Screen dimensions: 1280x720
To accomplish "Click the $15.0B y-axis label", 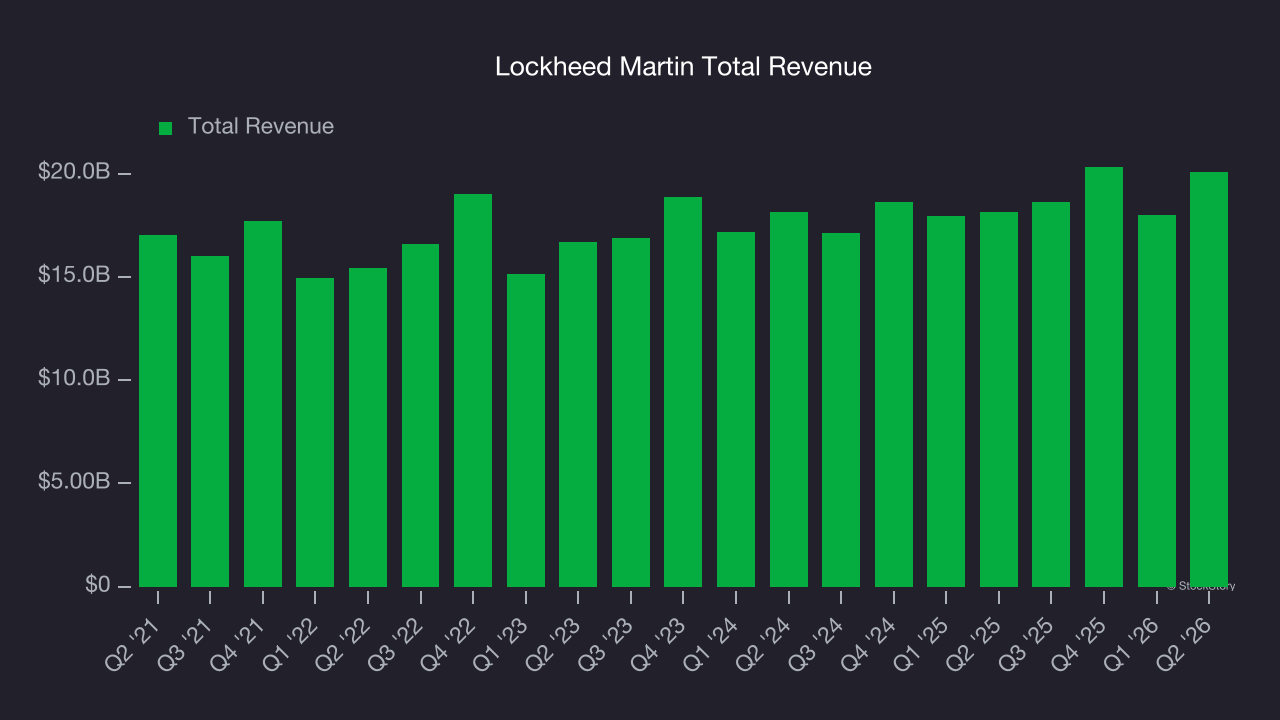I will click(x=74, y=275).
